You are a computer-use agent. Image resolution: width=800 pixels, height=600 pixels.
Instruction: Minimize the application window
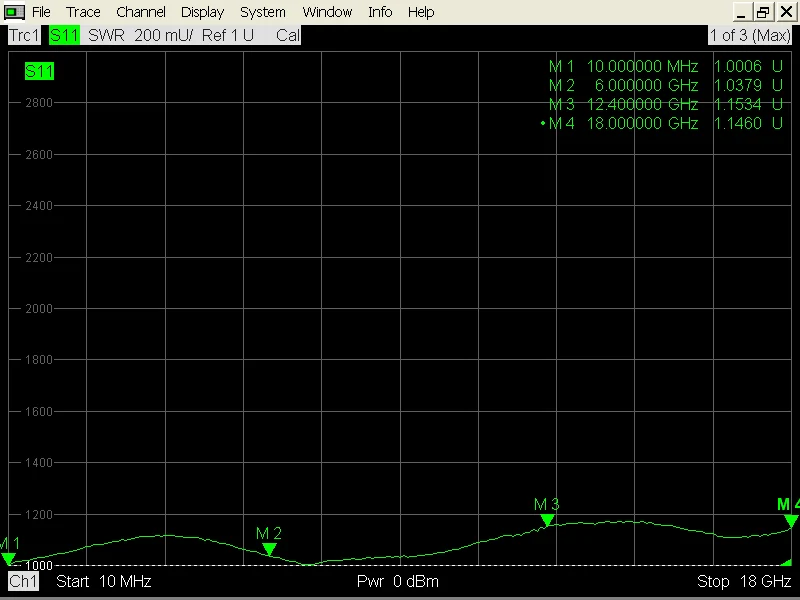[x=742, y=12]
